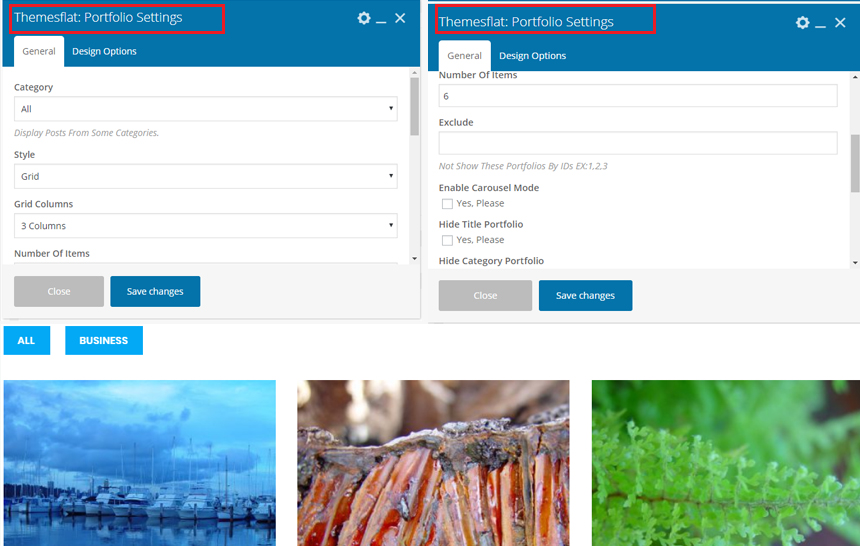The width and height of the screenshot is (860, 546).
Task: Click left panel scrollbar up arrow
Action: click(x=415, y=72)
